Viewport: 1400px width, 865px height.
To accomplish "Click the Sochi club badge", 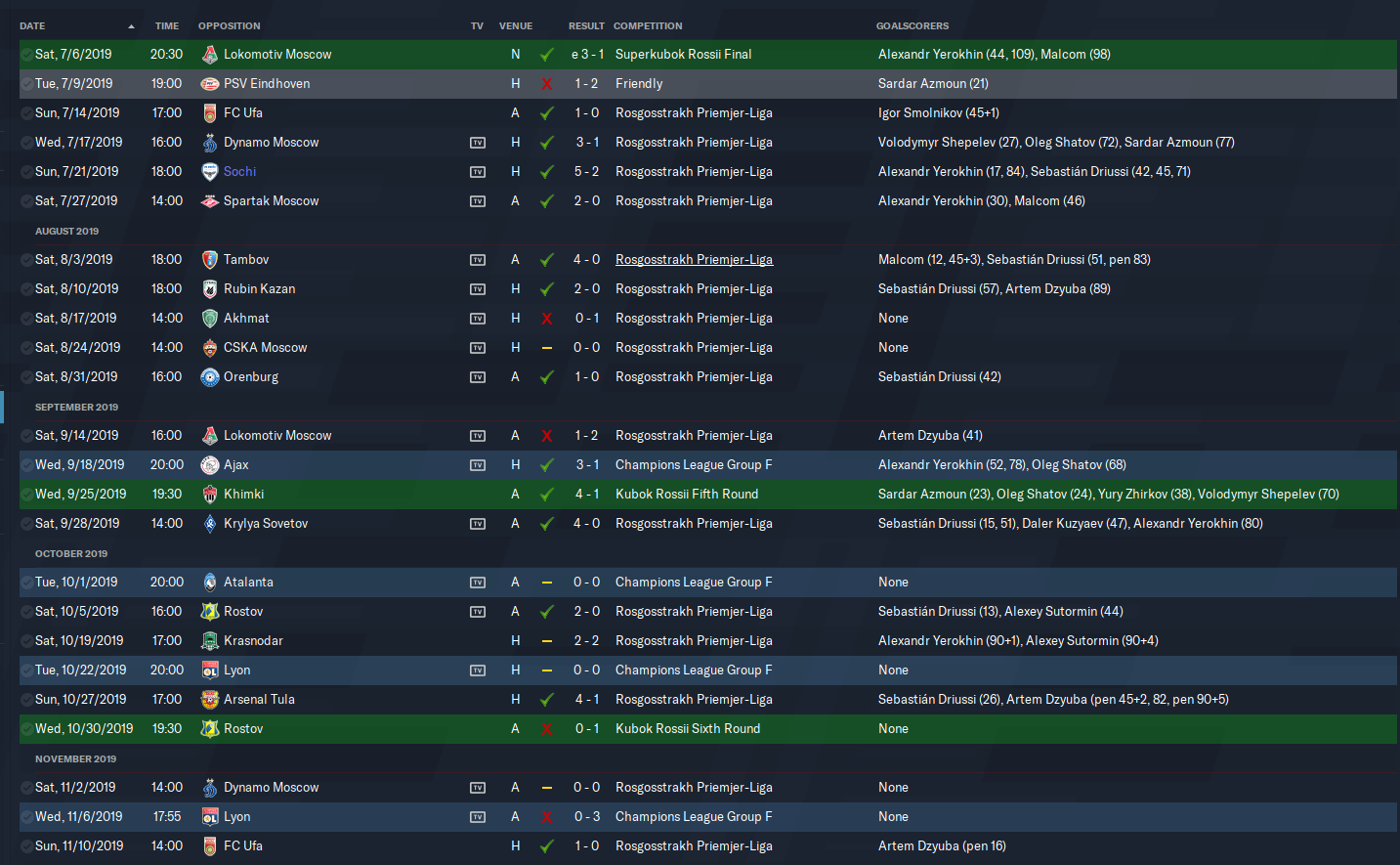I will (209, 172).
